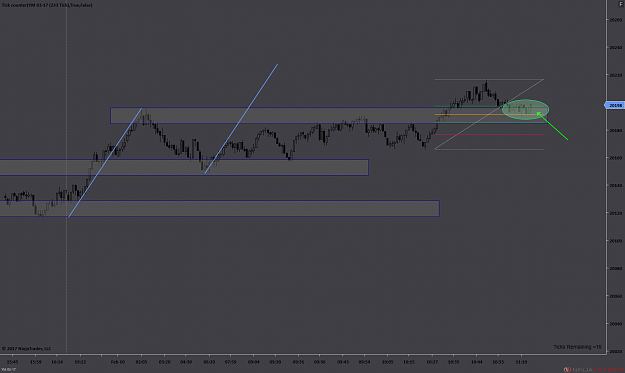Select the lower white dashed horizontal line
This screenshot has width=625, height=373.
(x=489, y=149)
